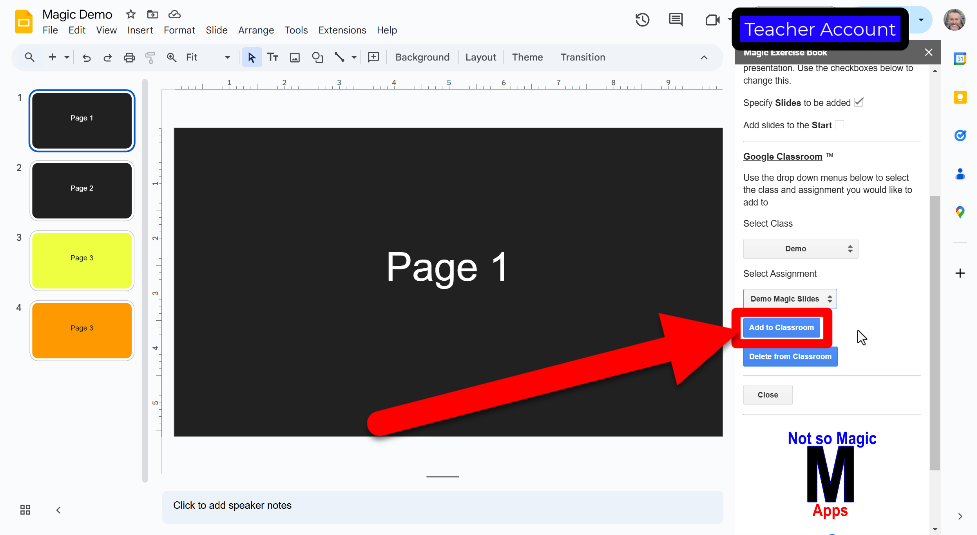The height and width of the screenshot is (535, 977).
Task: Open the Tools menu
Action: tap(296, 30)
